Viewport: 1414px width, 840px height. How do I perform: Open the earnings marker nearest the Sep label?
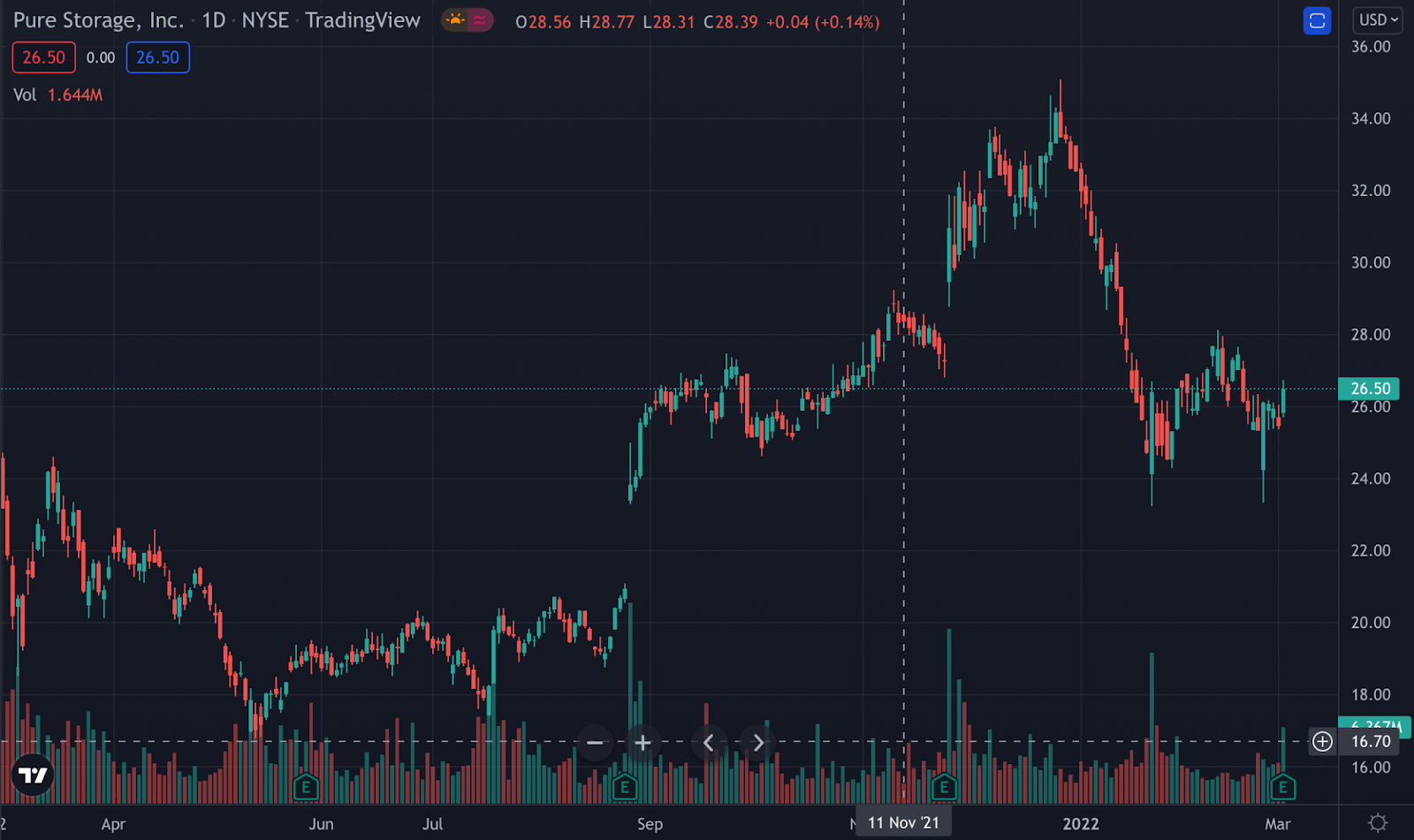625,786
